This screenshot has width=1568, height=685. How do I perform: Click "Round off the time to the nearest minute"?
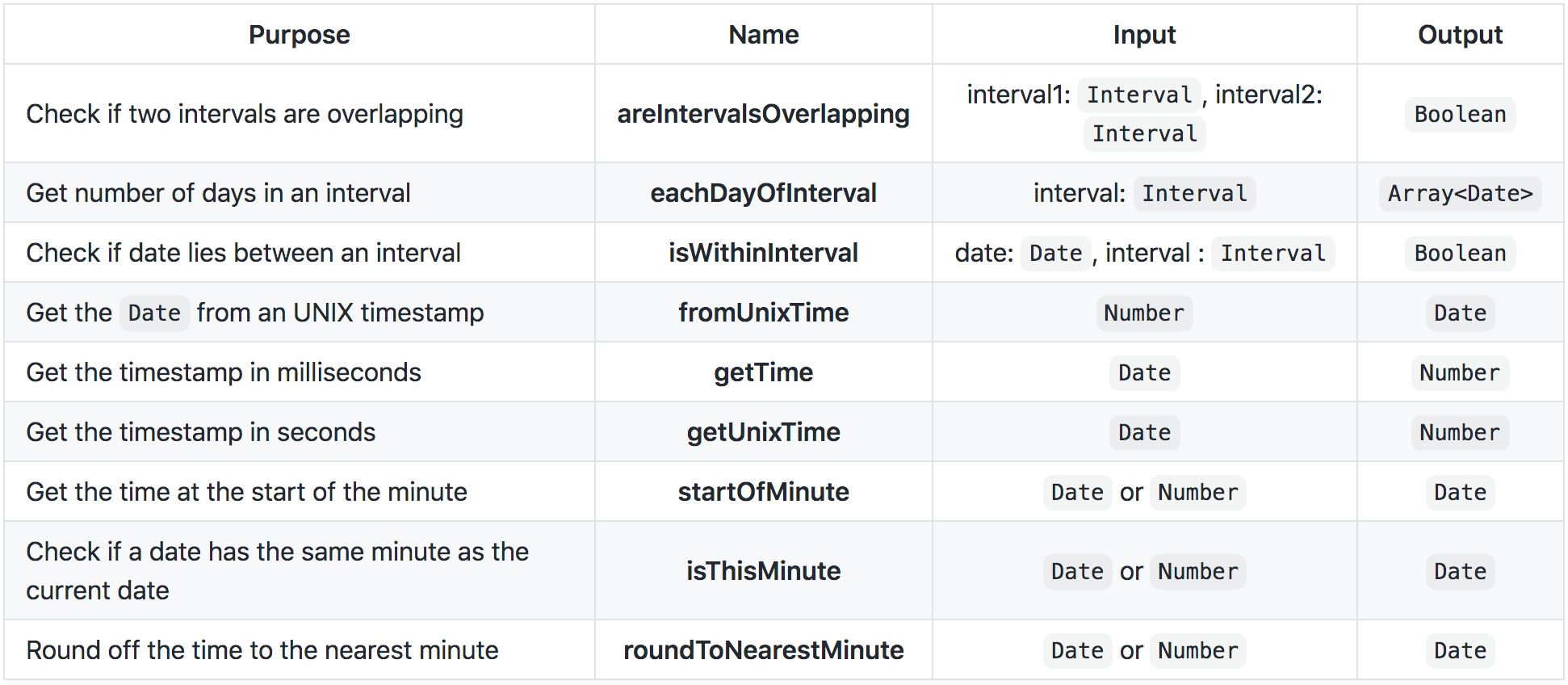click(x=262, y=650)
